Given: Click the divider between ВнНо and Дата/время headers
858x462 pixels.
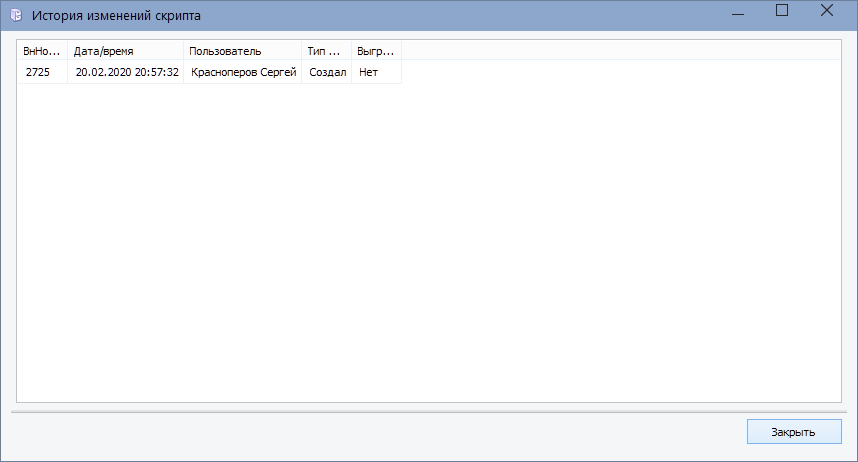Looking at the screenshot, I should (68, 50).
